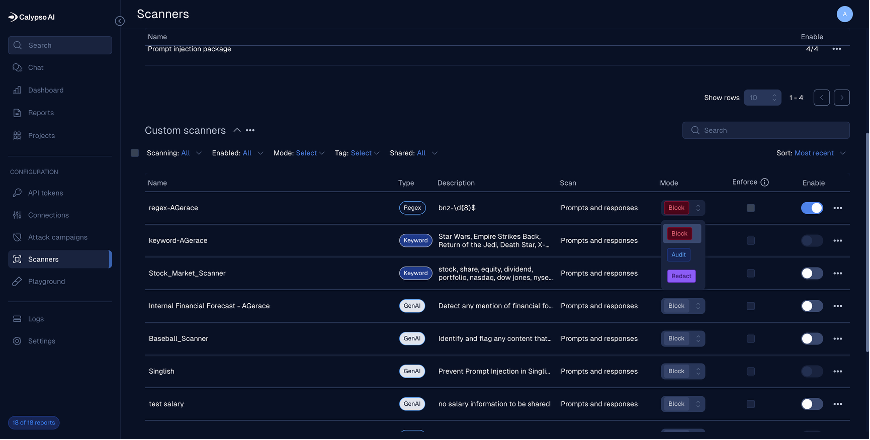This screenshot has height=440, width=870.
Task: Click the Calypso AI logo
Action: 32,17
